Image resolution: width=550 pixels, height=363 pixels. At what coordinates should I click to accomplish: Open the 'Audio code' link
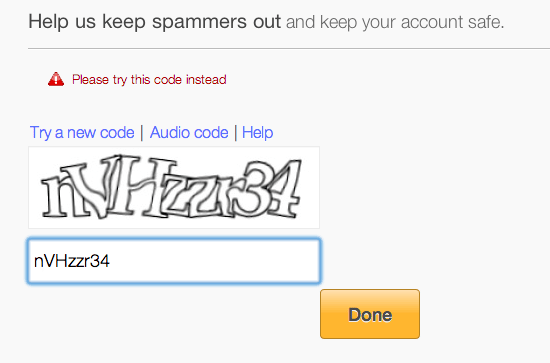coord(189,133)
